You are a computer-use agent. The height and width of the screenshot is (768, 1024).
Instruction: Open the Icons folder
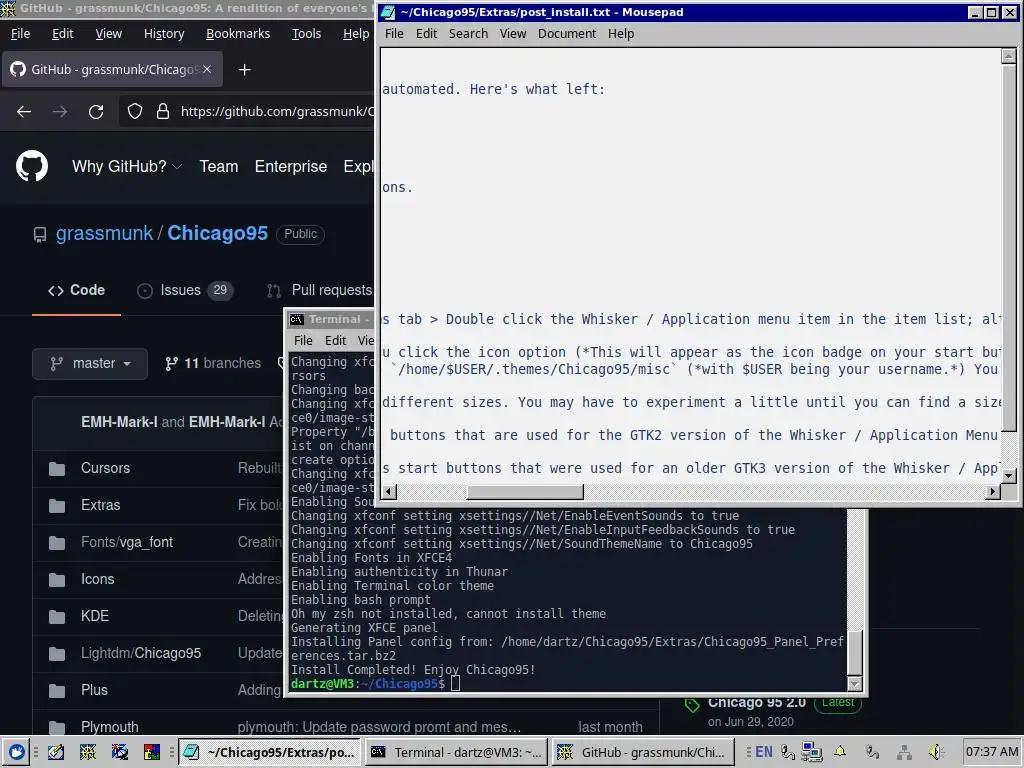click(97, 579)
